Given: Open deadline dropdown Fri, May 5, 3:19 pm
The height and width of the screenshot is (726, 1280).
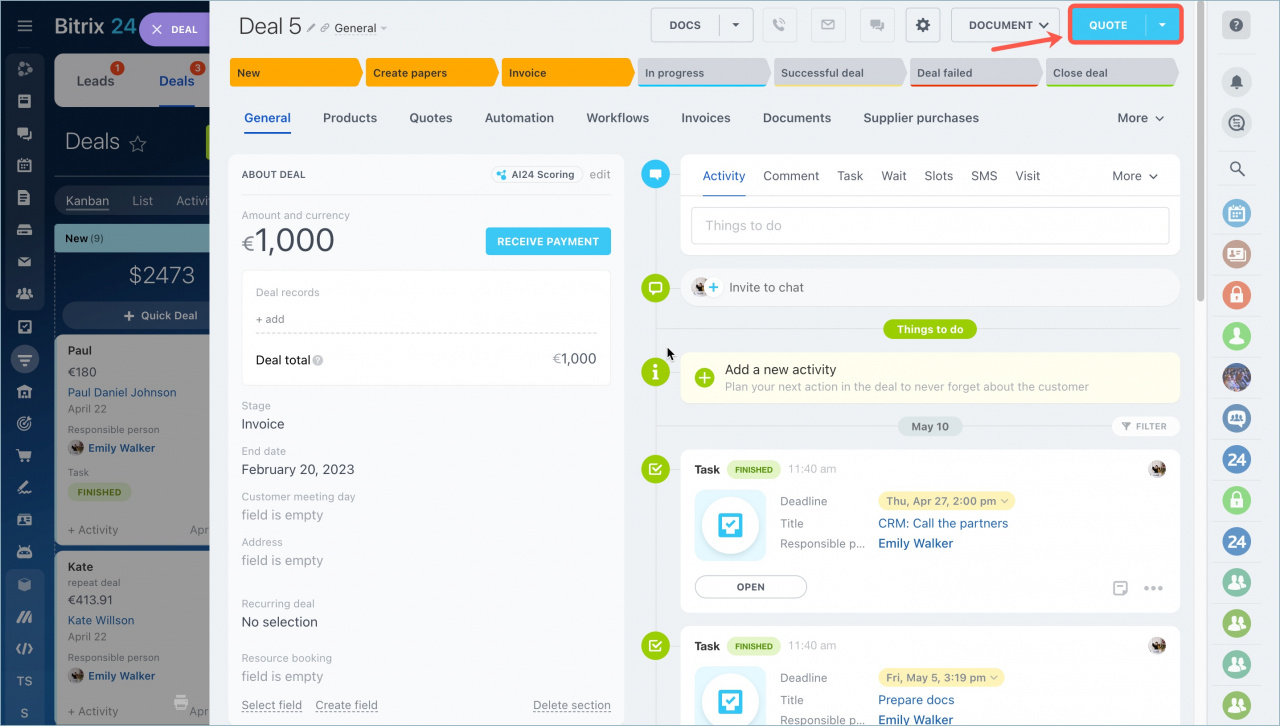Looking at the screenshot, I should tap(940, 678).
